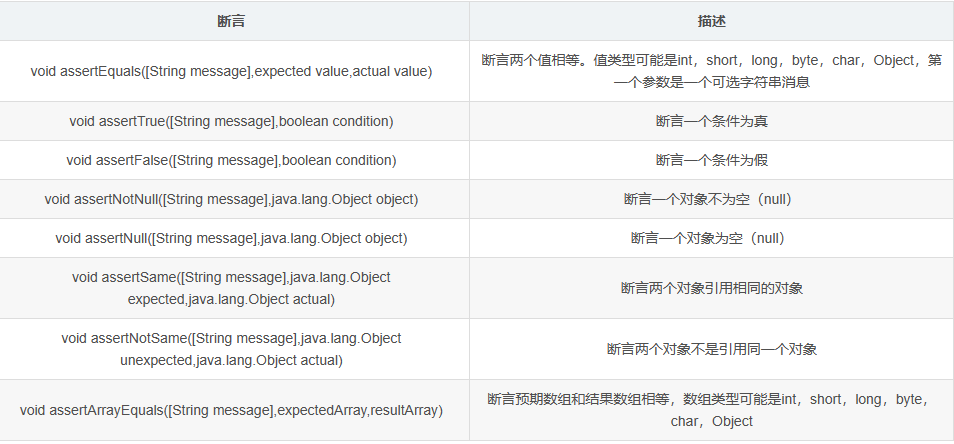Click the void assertArrayEquals signature cell

coord(231,410)
